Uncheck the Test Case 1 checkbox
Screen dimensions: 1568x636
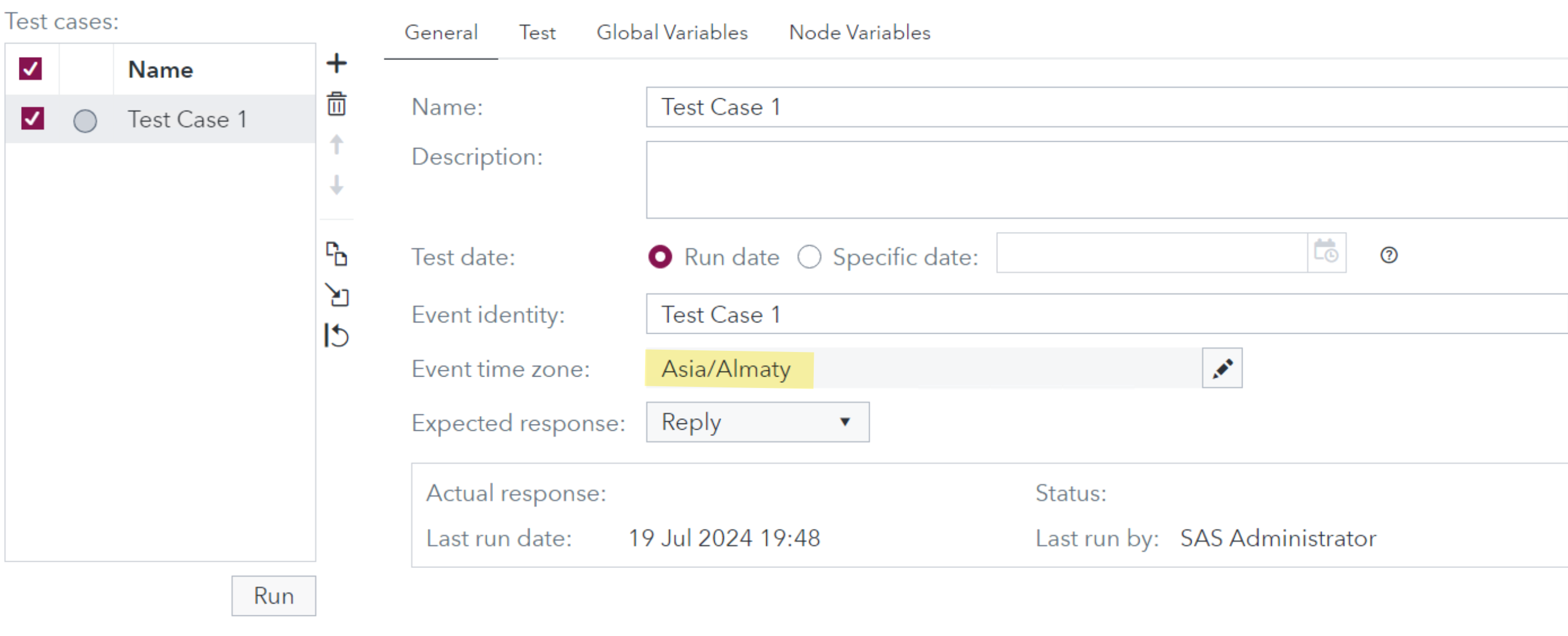[32, 118]
